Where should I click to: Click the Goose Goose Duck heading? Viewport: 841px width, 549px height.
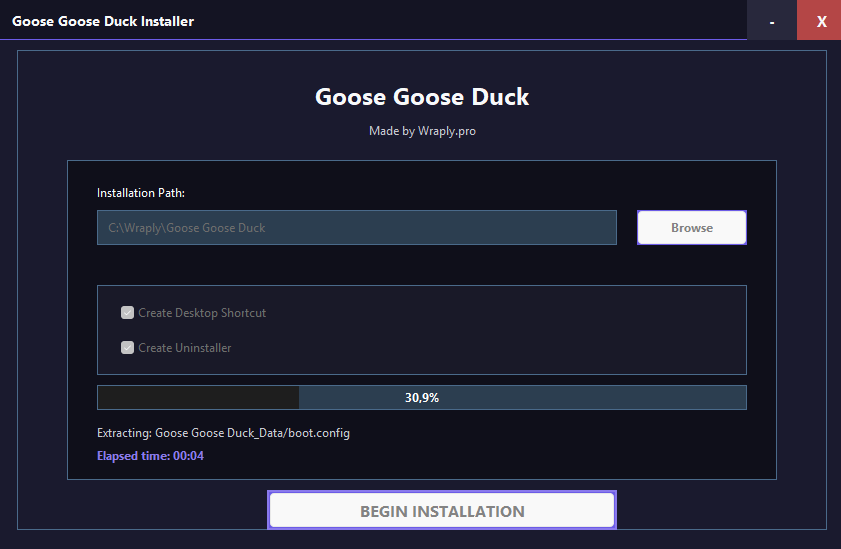click(422, 97)
